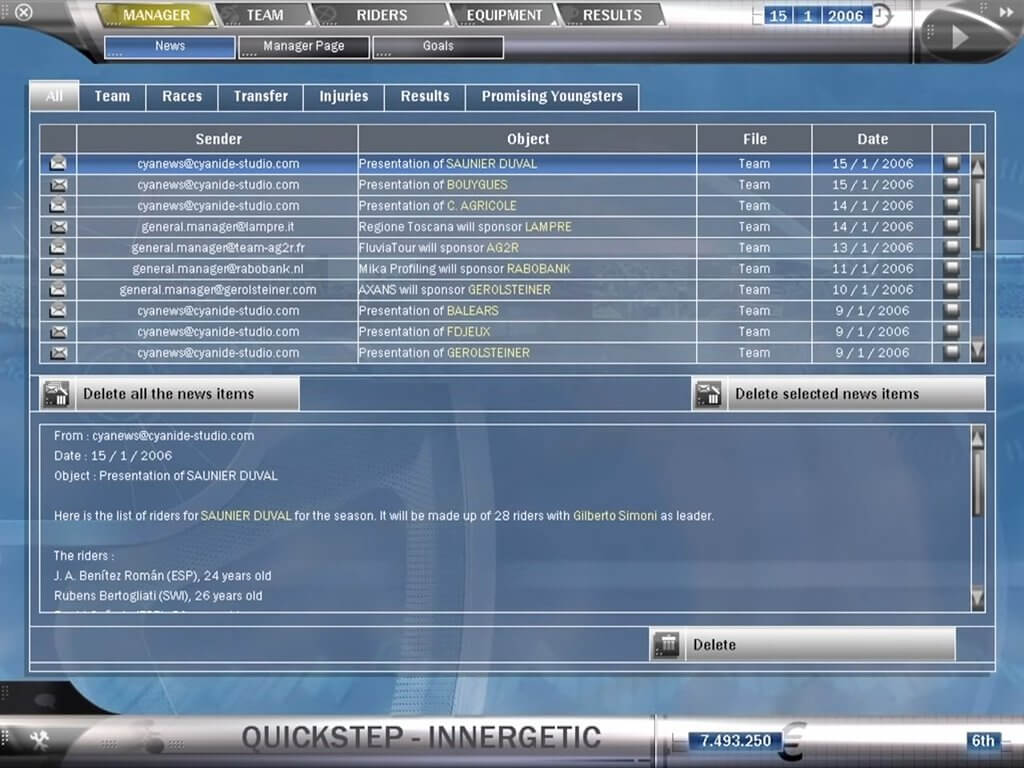Switch to the Results news tab

tap(425, 97)
